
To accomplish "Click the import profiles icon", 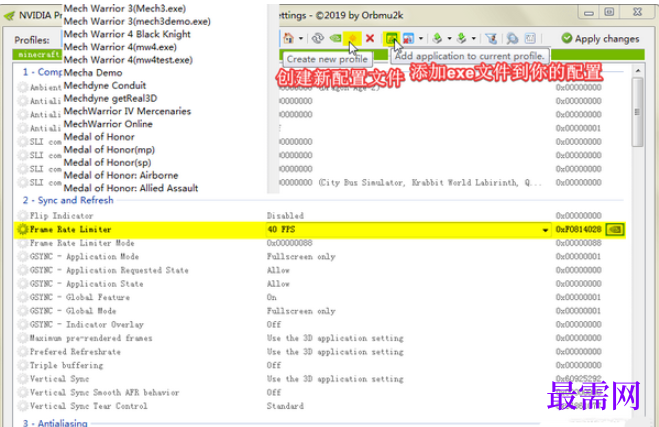I will [x=461, y=38].
